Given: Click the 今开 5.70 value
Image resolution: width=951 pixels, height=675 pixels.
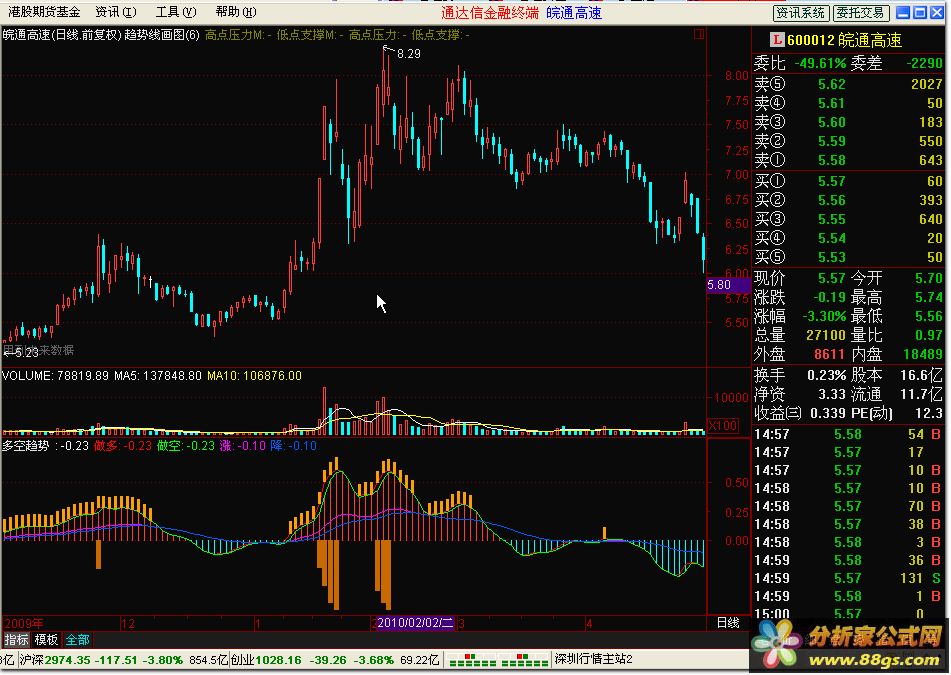Looking at the screenshot, I should (929, 278).
